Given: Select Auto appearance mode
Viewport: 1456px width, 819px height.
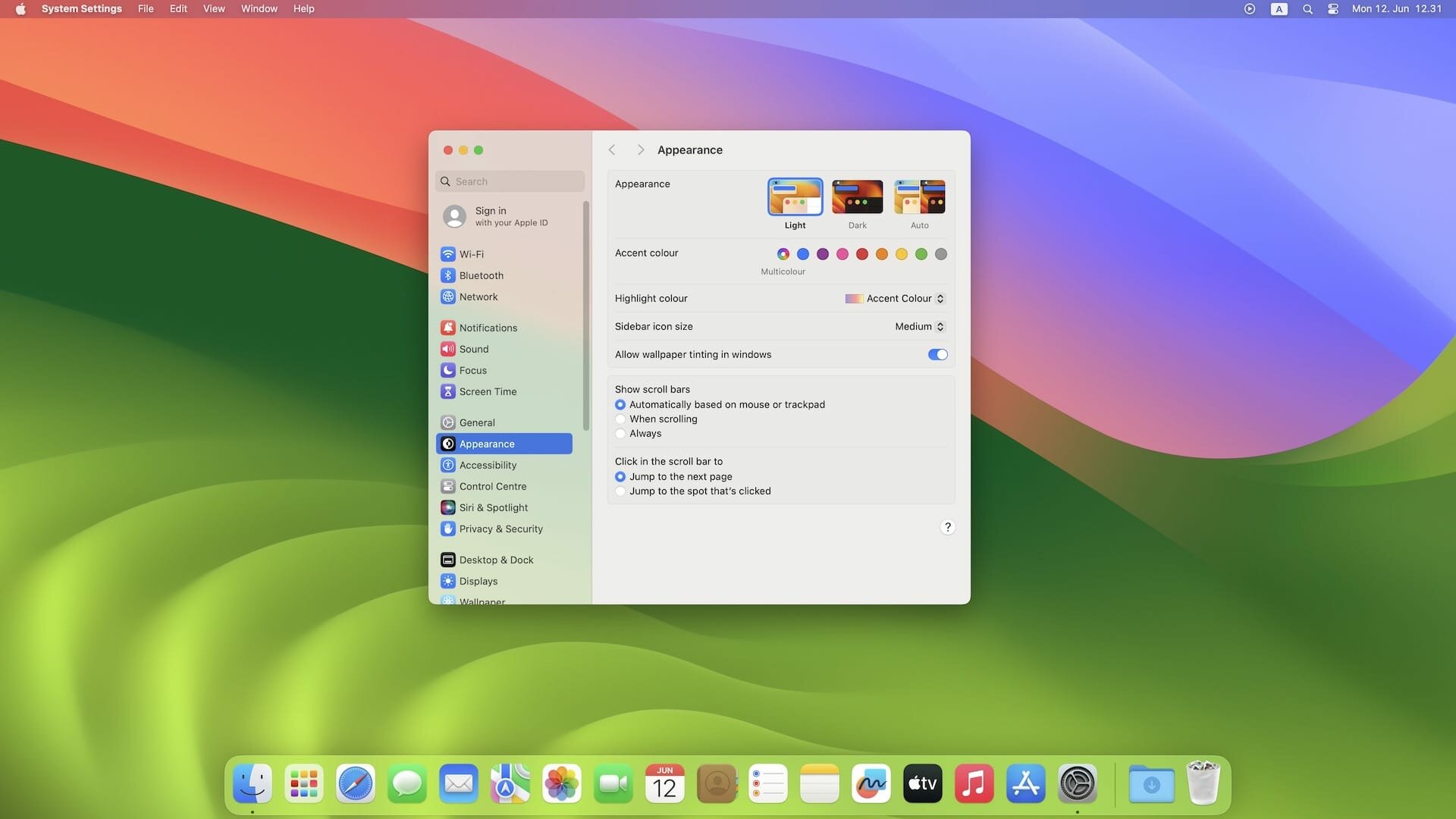Looking at the screenshot, I should tap(919, 196).
